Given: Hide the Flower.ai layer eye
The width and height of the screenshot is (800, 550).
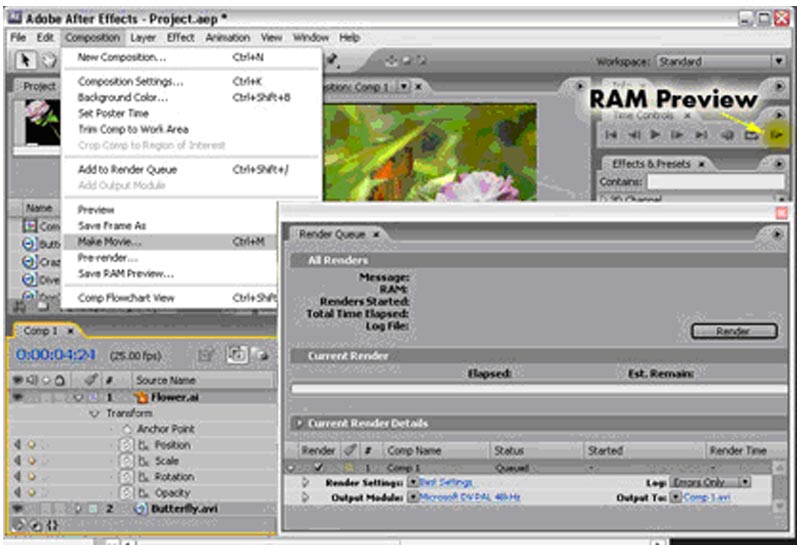Looking at the screenshot, I should (18, 397).
